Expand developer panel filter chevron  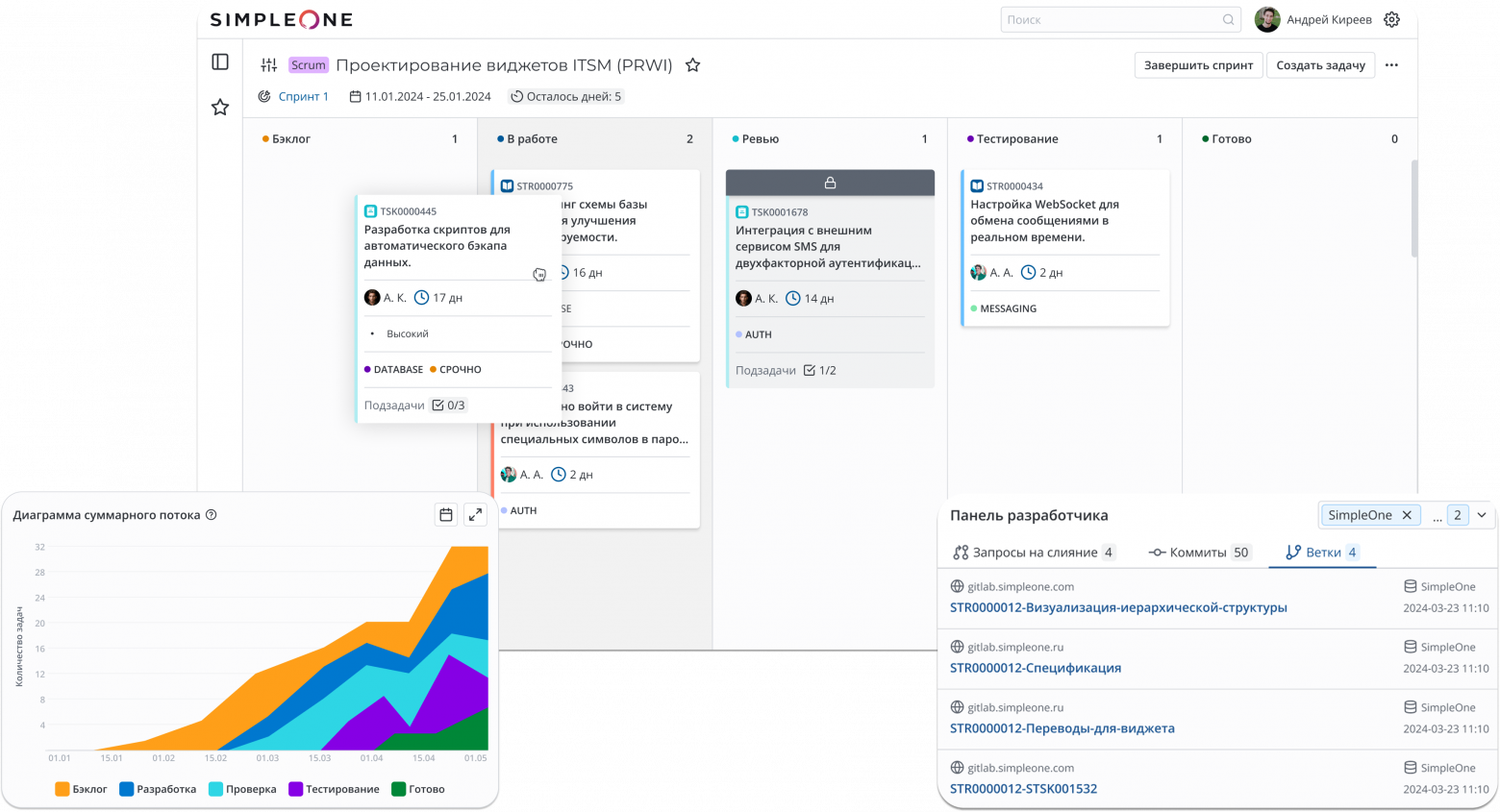click(1482, 515)
